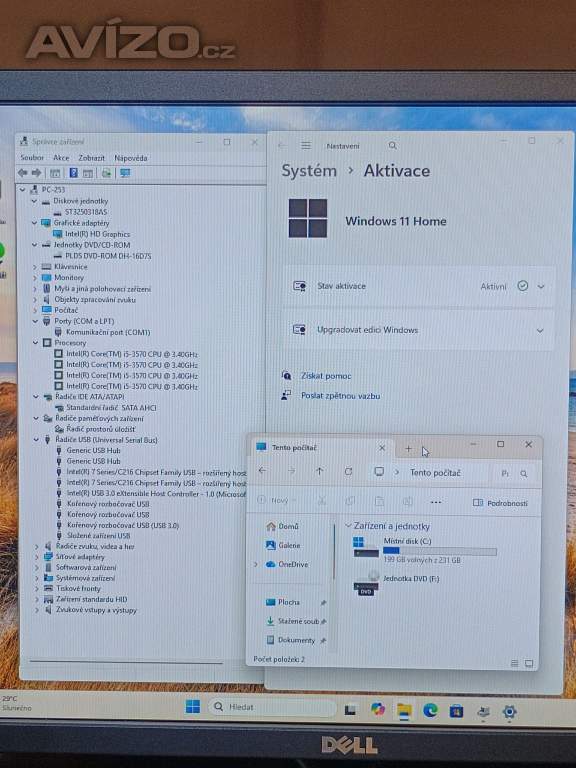This screenshot has height=768, width=576.
Task: Select Komunikační port (COM1)
Action: pos(108,332)
